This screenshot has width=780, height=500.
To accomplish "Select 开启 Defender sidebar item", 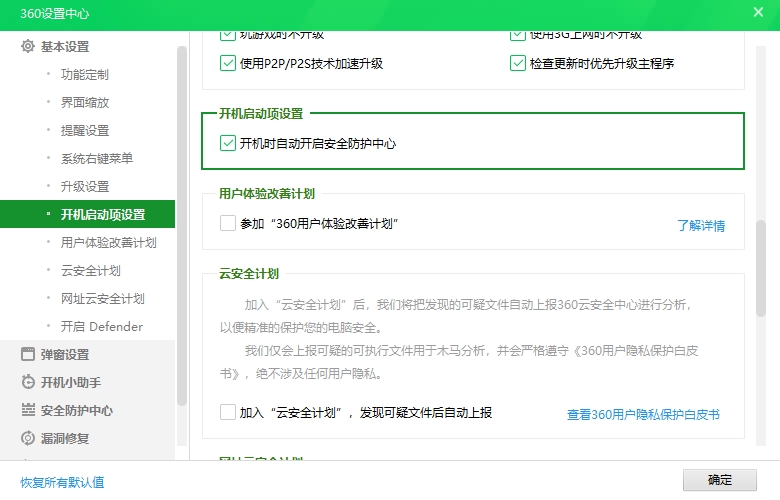I will [101, 326].
